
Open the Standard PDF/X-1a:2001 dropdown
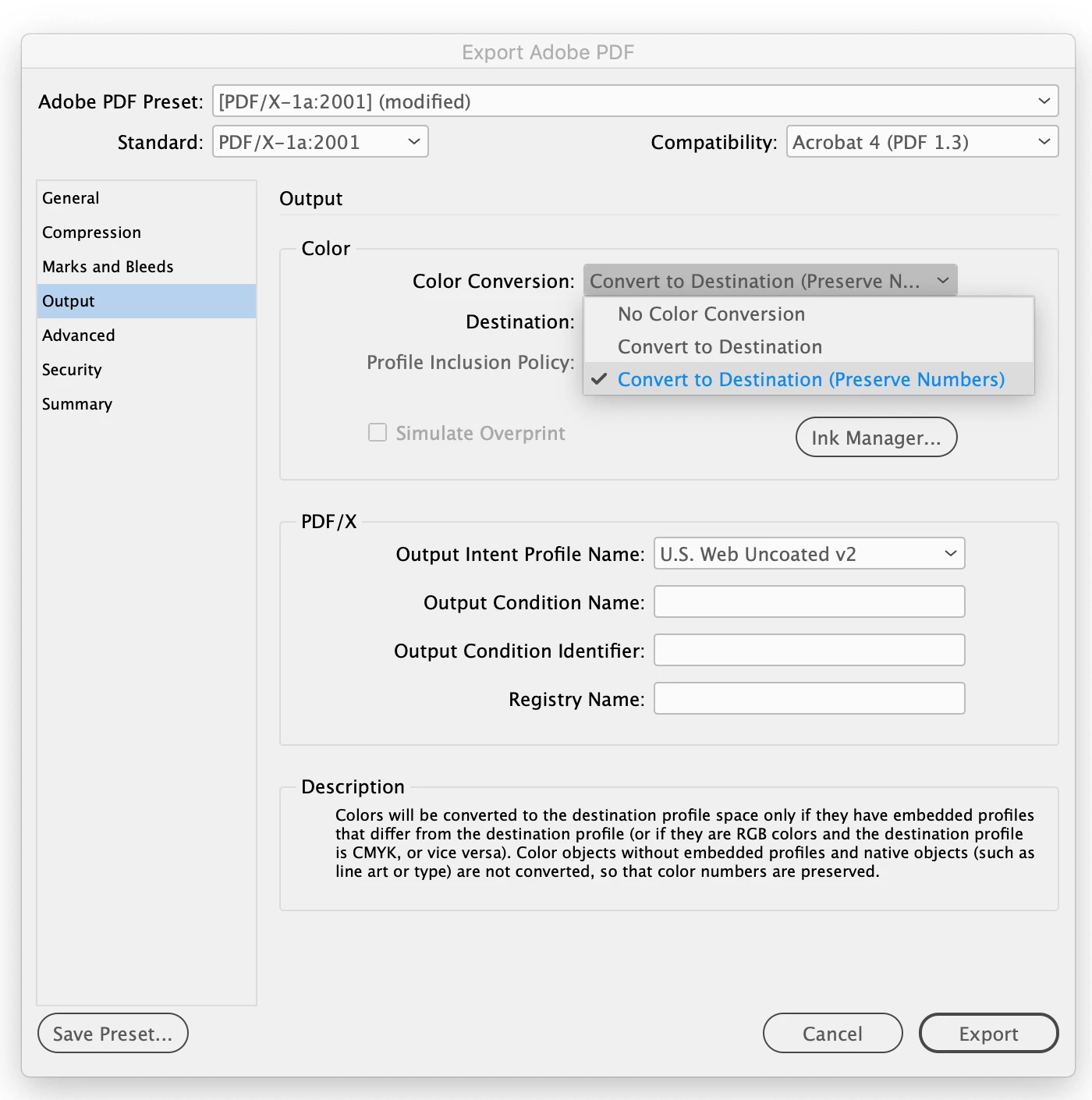click(321, 142)
